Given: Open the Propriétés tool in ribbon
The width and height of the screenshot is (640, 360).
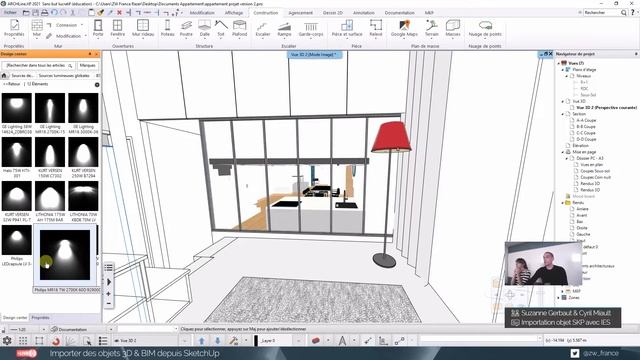Looking at the screenshot, I should point(14,28).
